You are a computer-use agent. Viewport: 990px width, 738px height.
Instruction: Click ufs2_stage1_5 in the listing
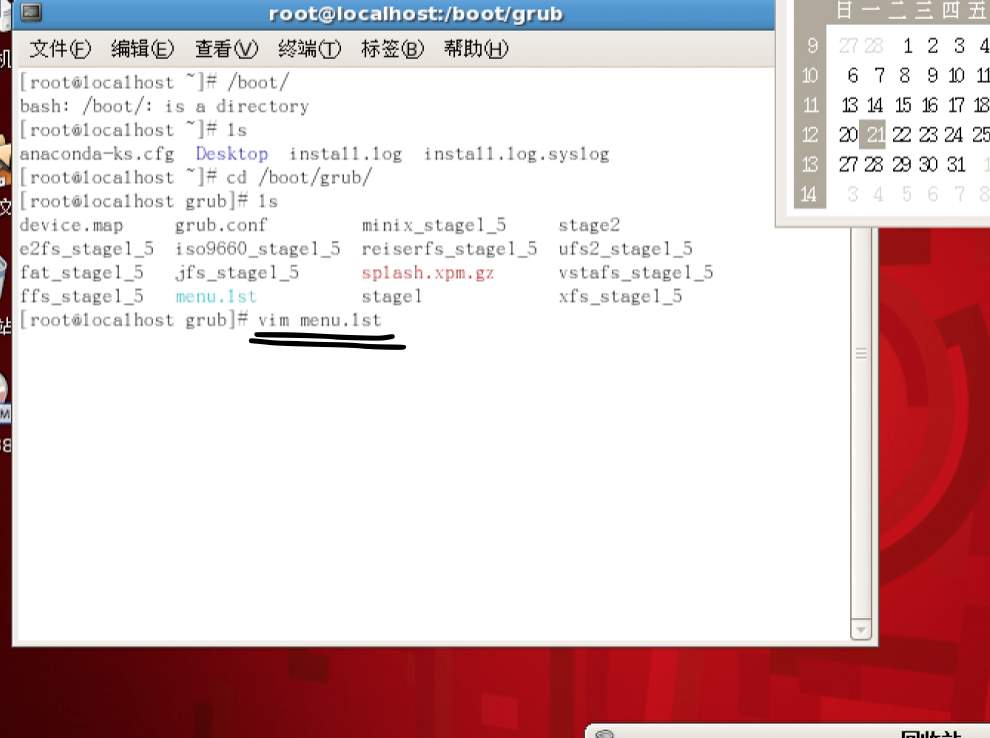[x=625, y=249]
